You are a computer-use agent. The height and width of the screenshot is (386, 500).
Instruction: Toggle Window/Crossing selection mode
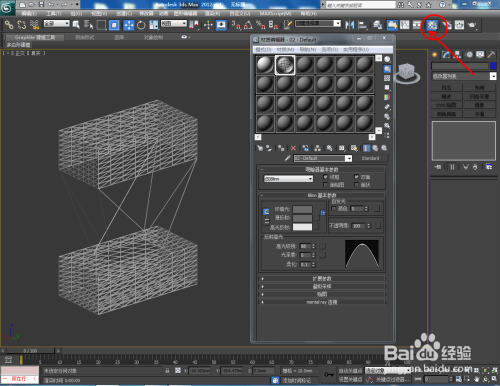click(x=114, y=25)
